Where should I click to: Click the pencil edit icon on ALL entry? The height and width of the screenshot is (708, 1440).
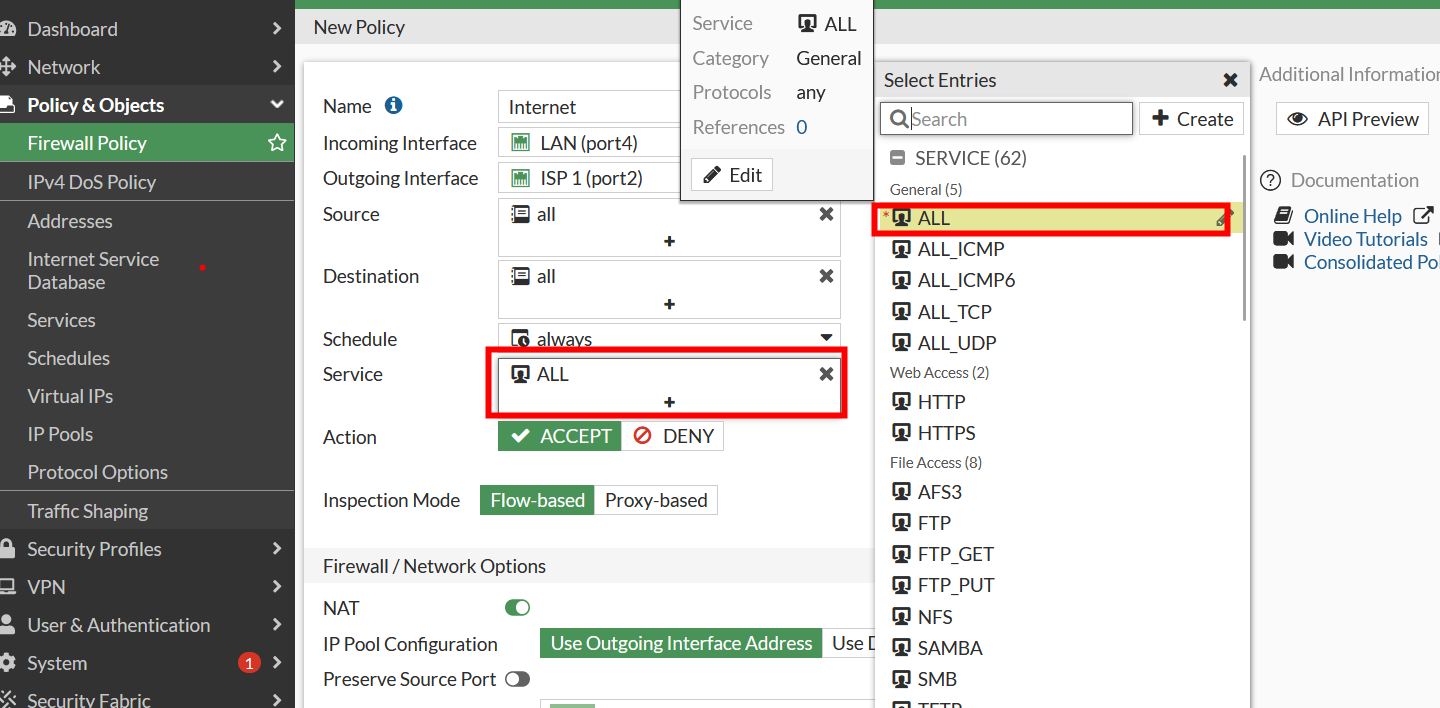(1223, 218)
